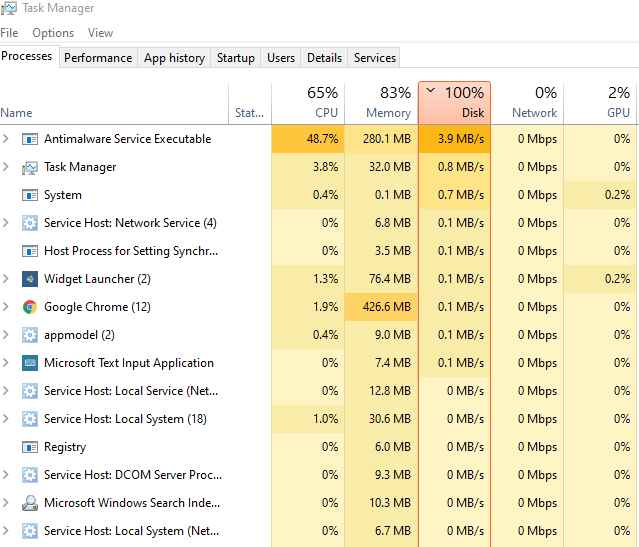Select the Registry process name
The height and width of the screenshot is (547, 639).
coord(65,447)
